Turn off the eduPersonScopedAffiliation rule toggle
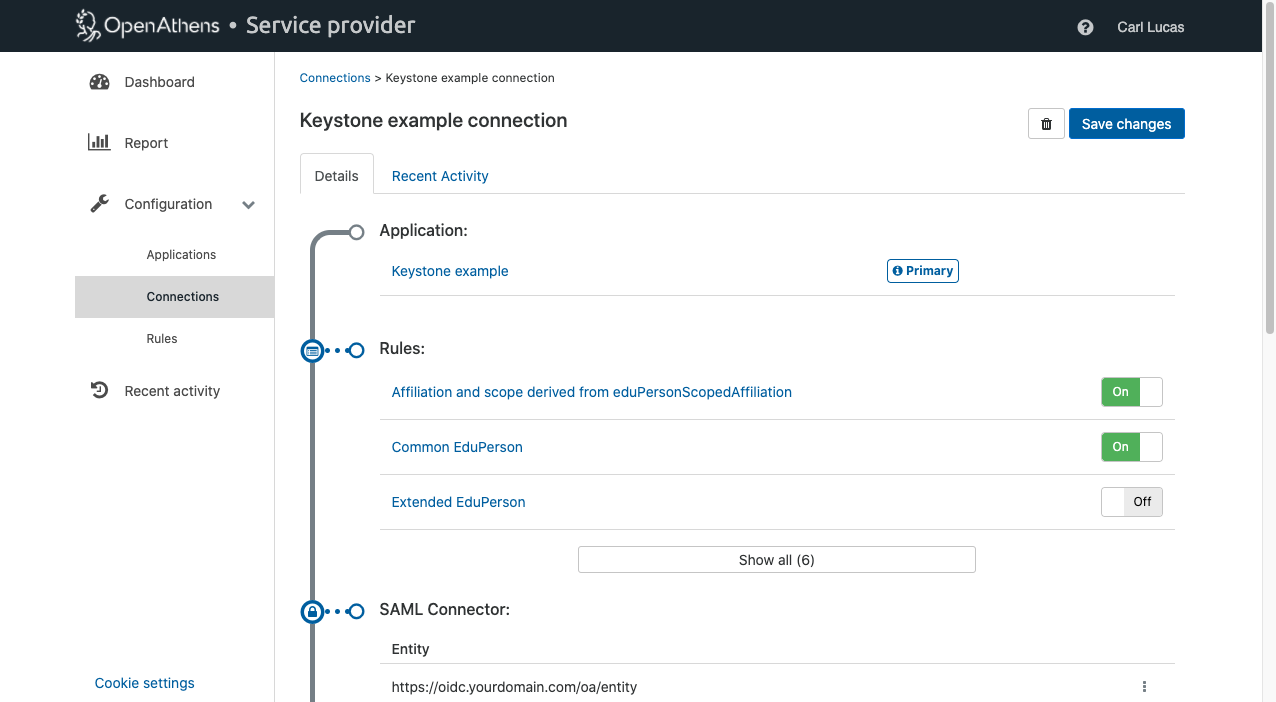 click(1131, 392)
